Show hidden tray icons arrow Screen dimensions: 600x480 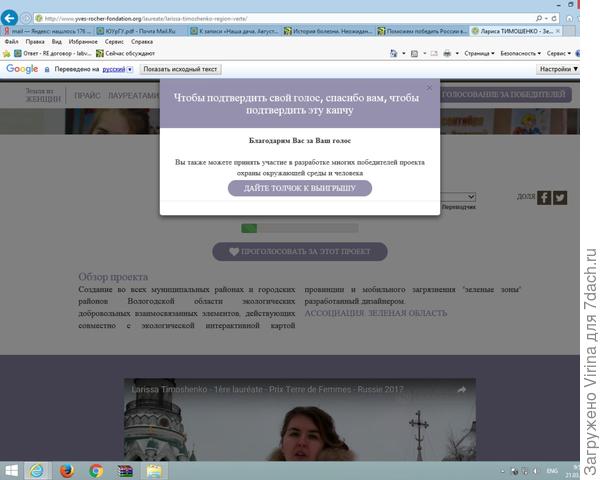503,471
